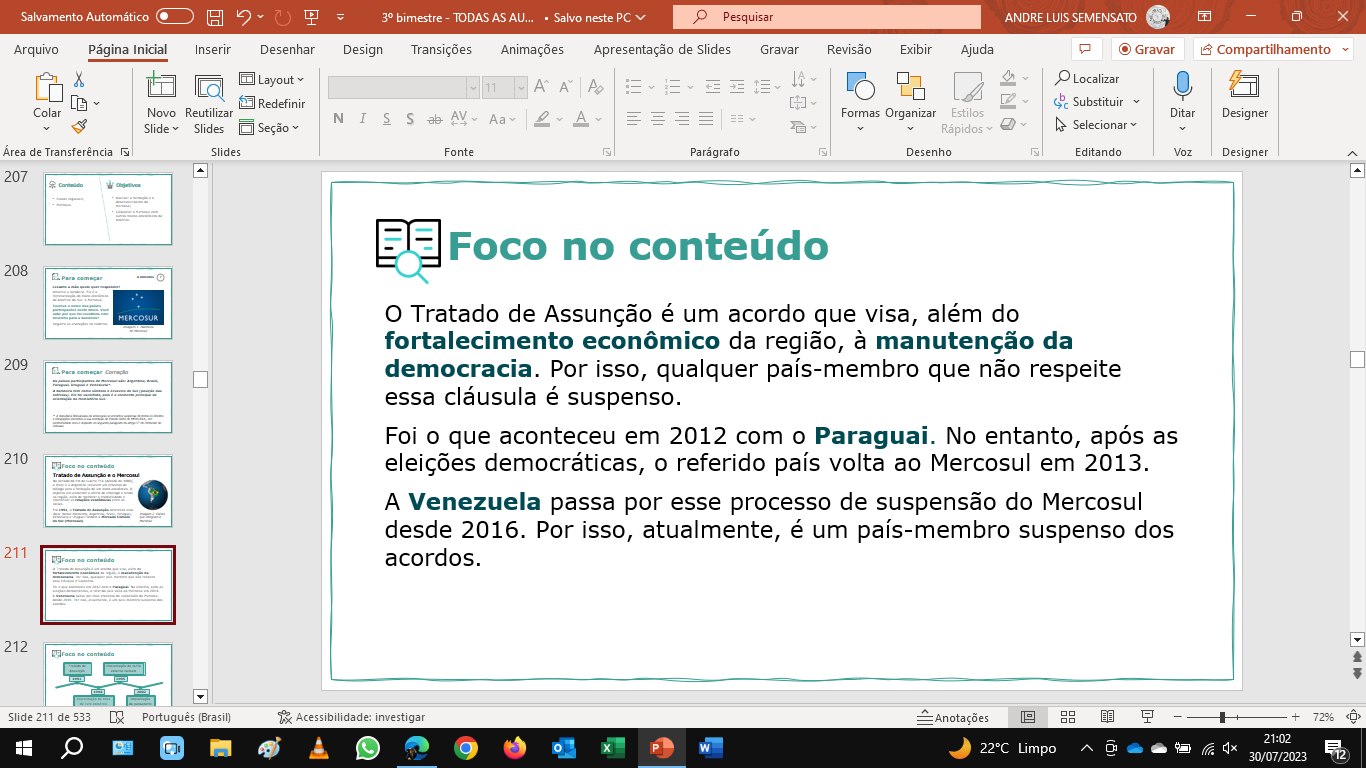Screen dimensions: 1366x768
Task: Click the text highlight color icon
Action: (x=541, y=118)
